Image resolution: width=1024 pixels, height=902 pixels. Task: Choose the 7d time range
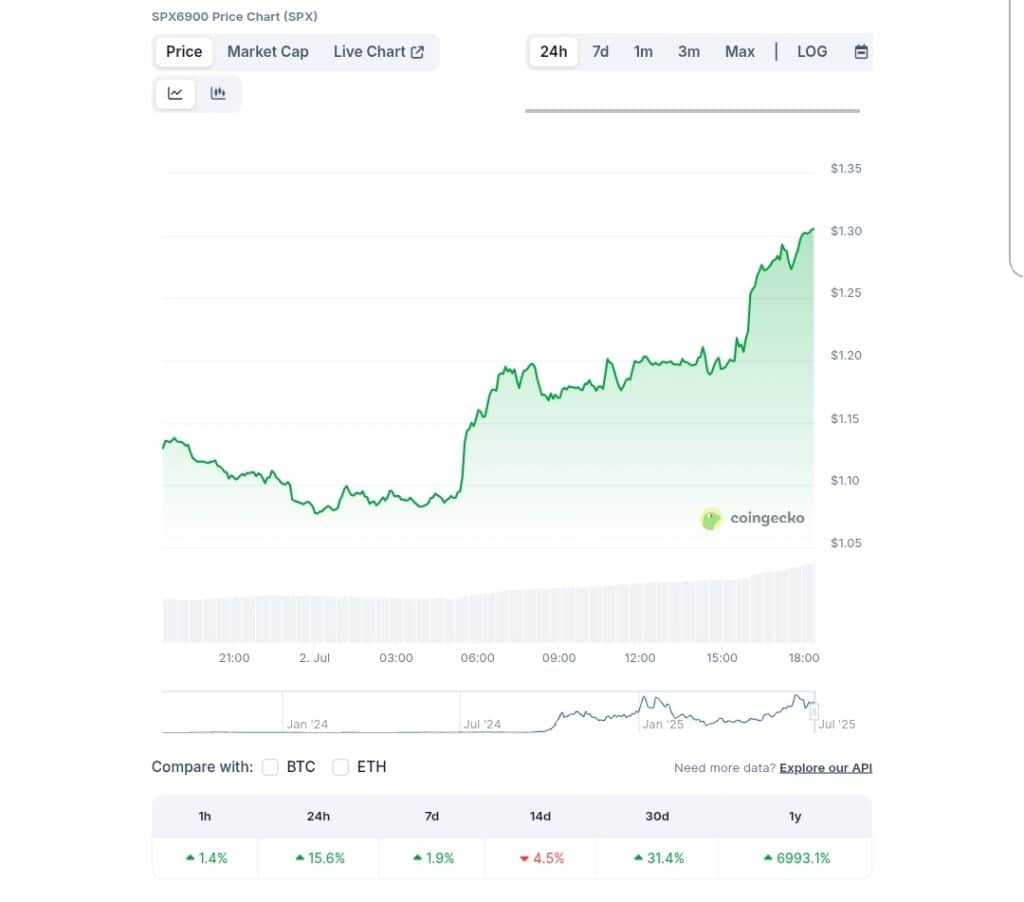click(x=600, y=52)
